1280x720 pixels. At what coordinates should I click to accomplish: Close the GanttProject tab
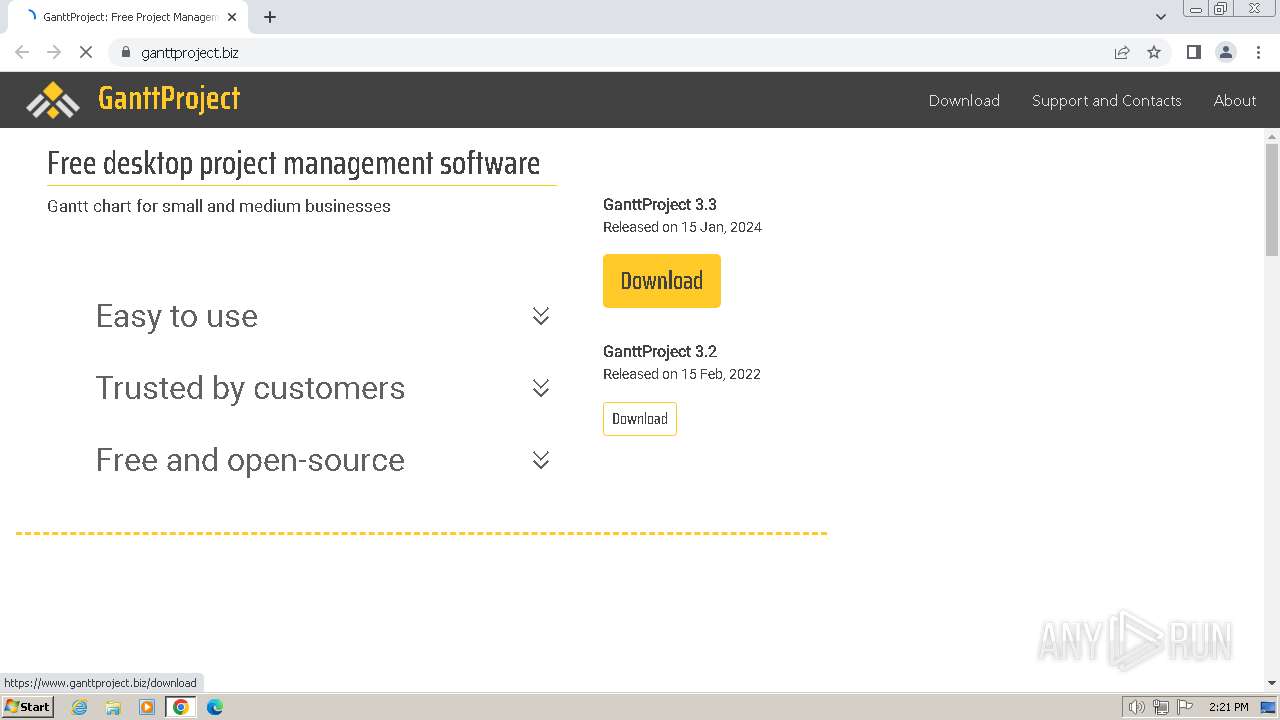pos(233,17)
